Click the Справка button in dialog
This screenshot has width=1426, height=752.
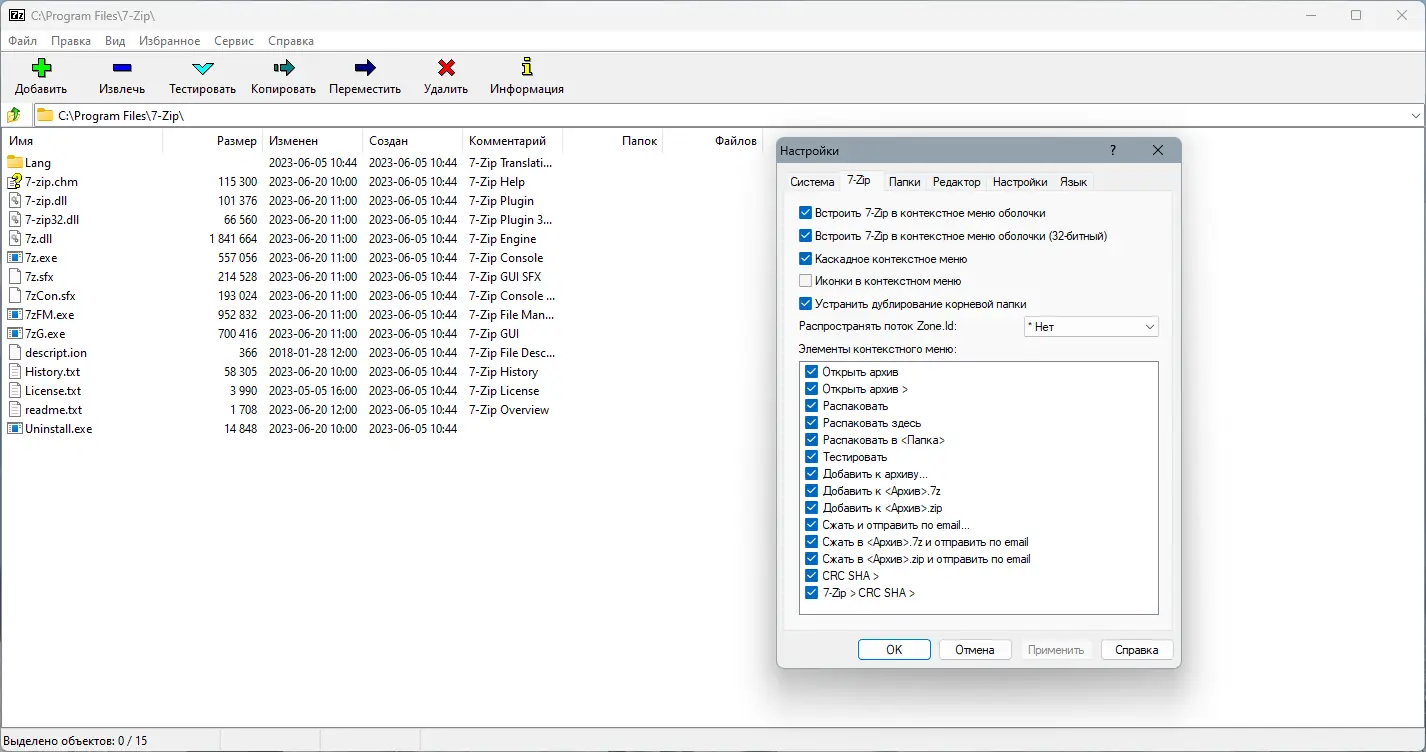coord(1137,650)
